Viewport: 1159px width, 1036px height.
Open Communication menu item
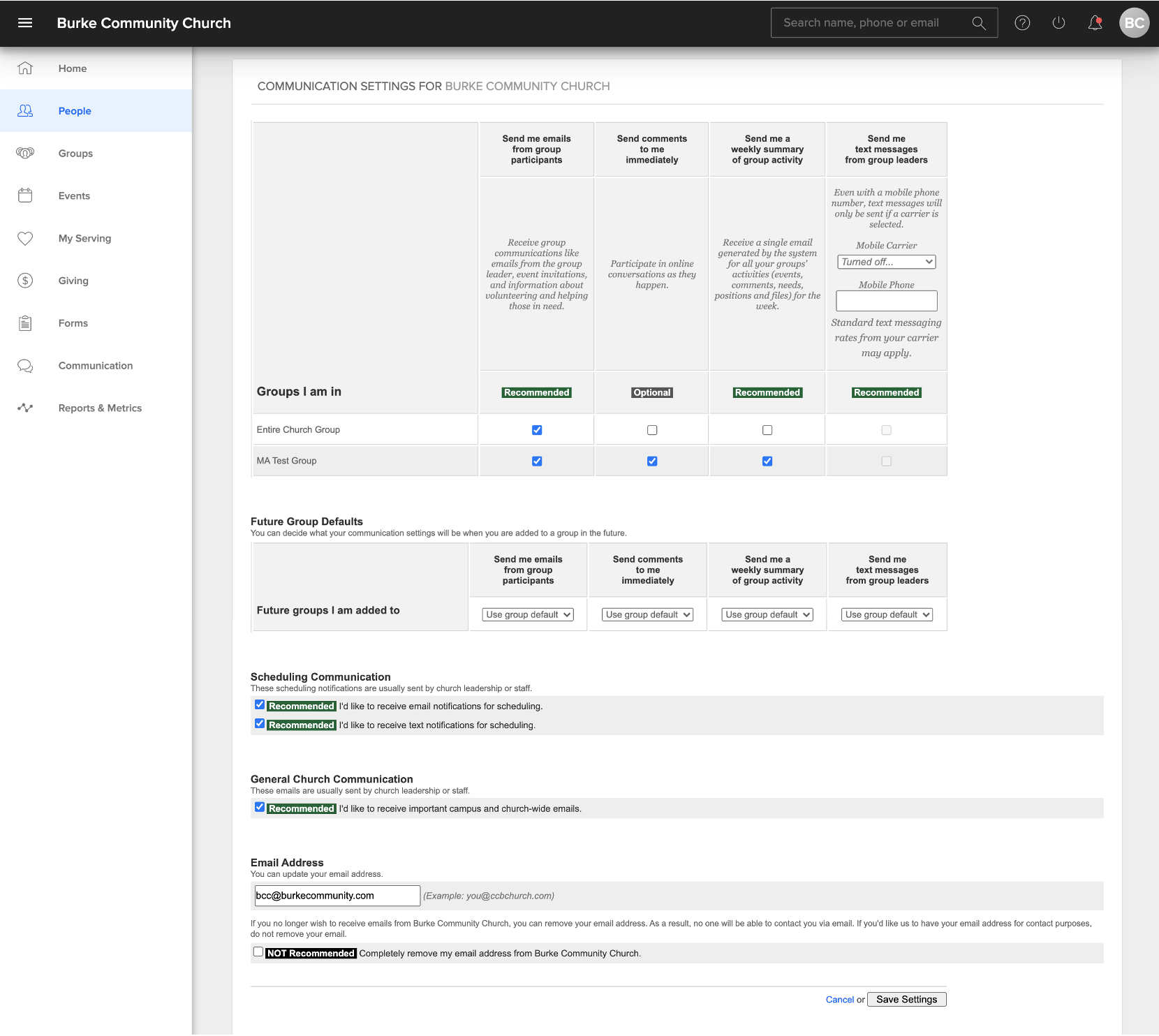(x=96, y=366)
